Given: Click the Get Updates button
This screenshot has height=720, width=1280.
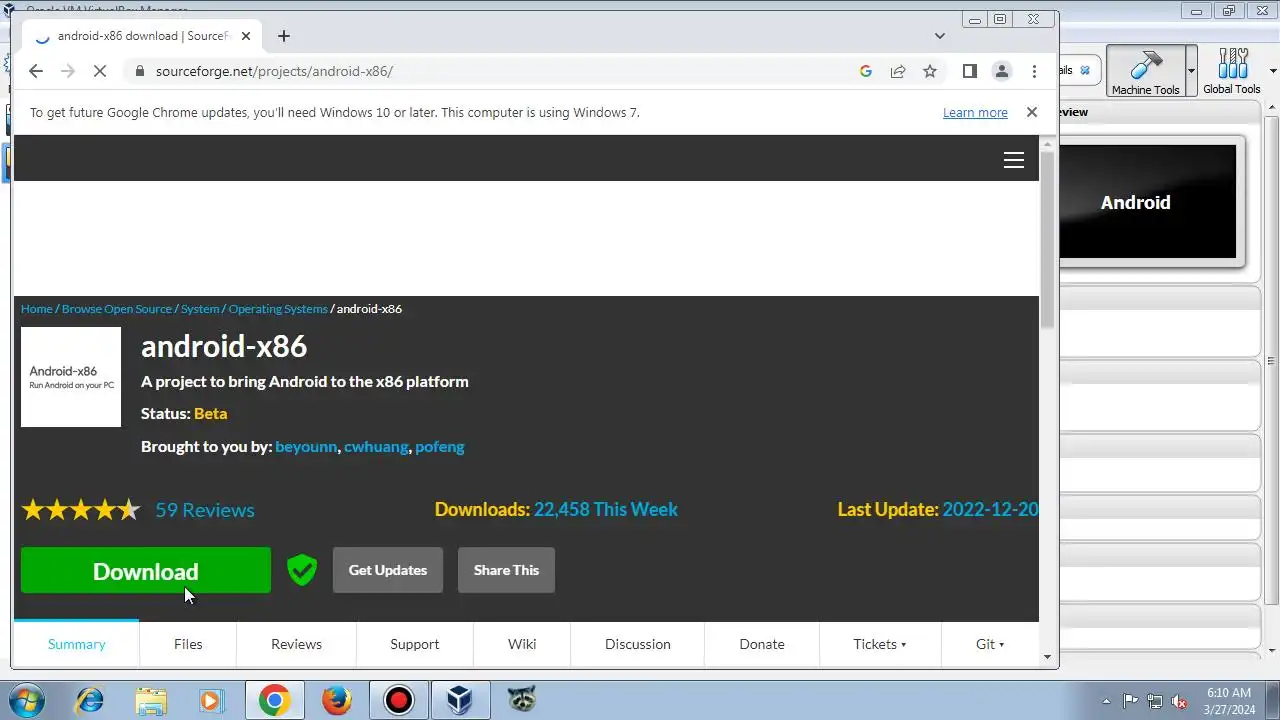Looking at the screenshot, I should 388,570.
